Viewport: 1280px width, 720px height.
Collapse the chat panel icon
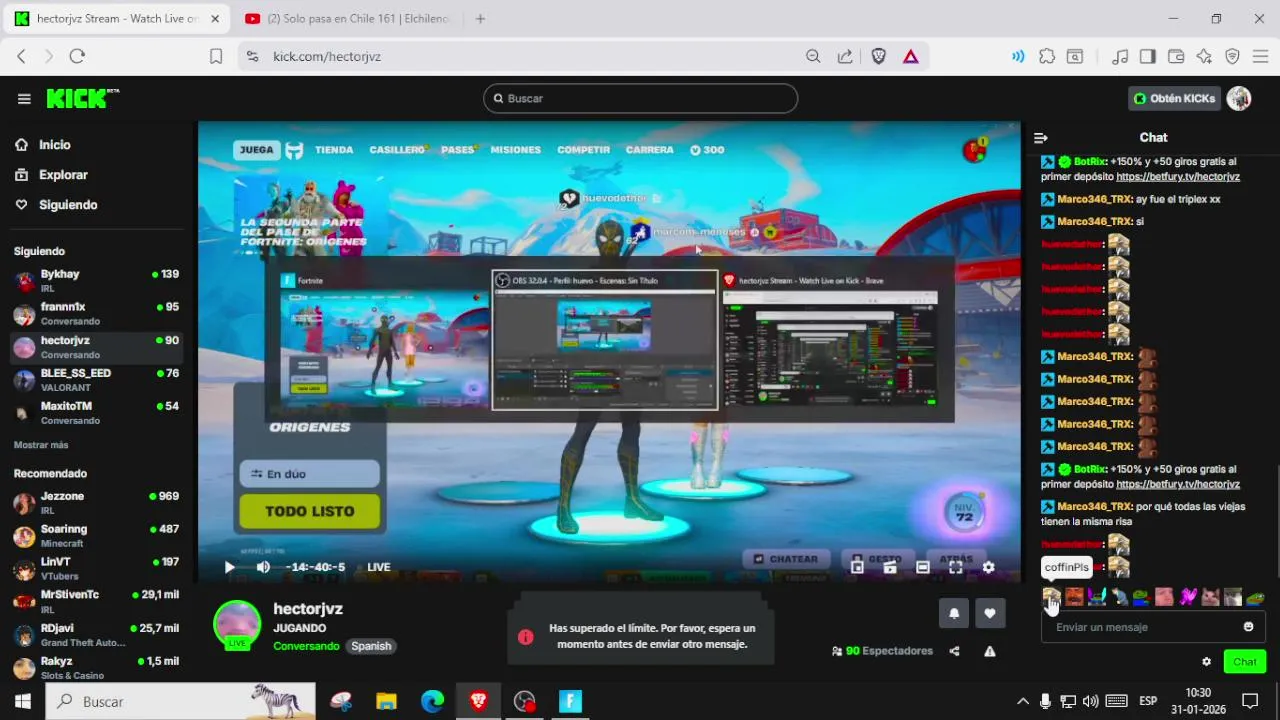[x=1041, y=138]
